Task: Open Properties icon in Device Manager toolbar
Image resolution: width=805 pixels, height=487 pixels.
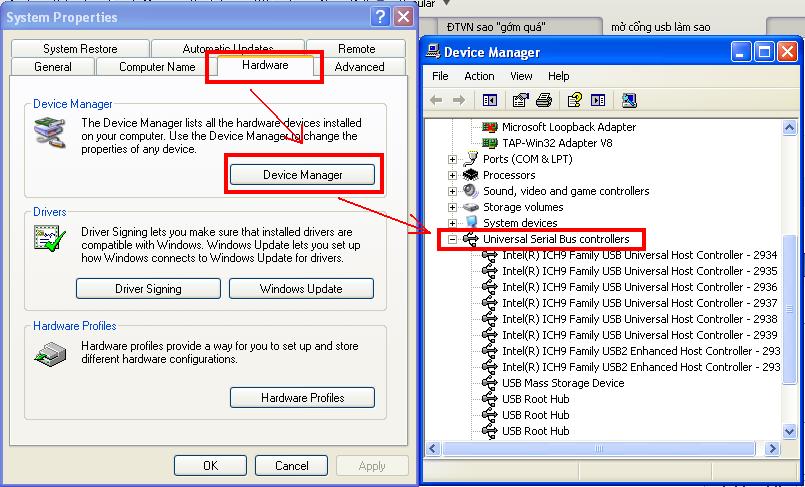Action: click(x=521, y=100)
